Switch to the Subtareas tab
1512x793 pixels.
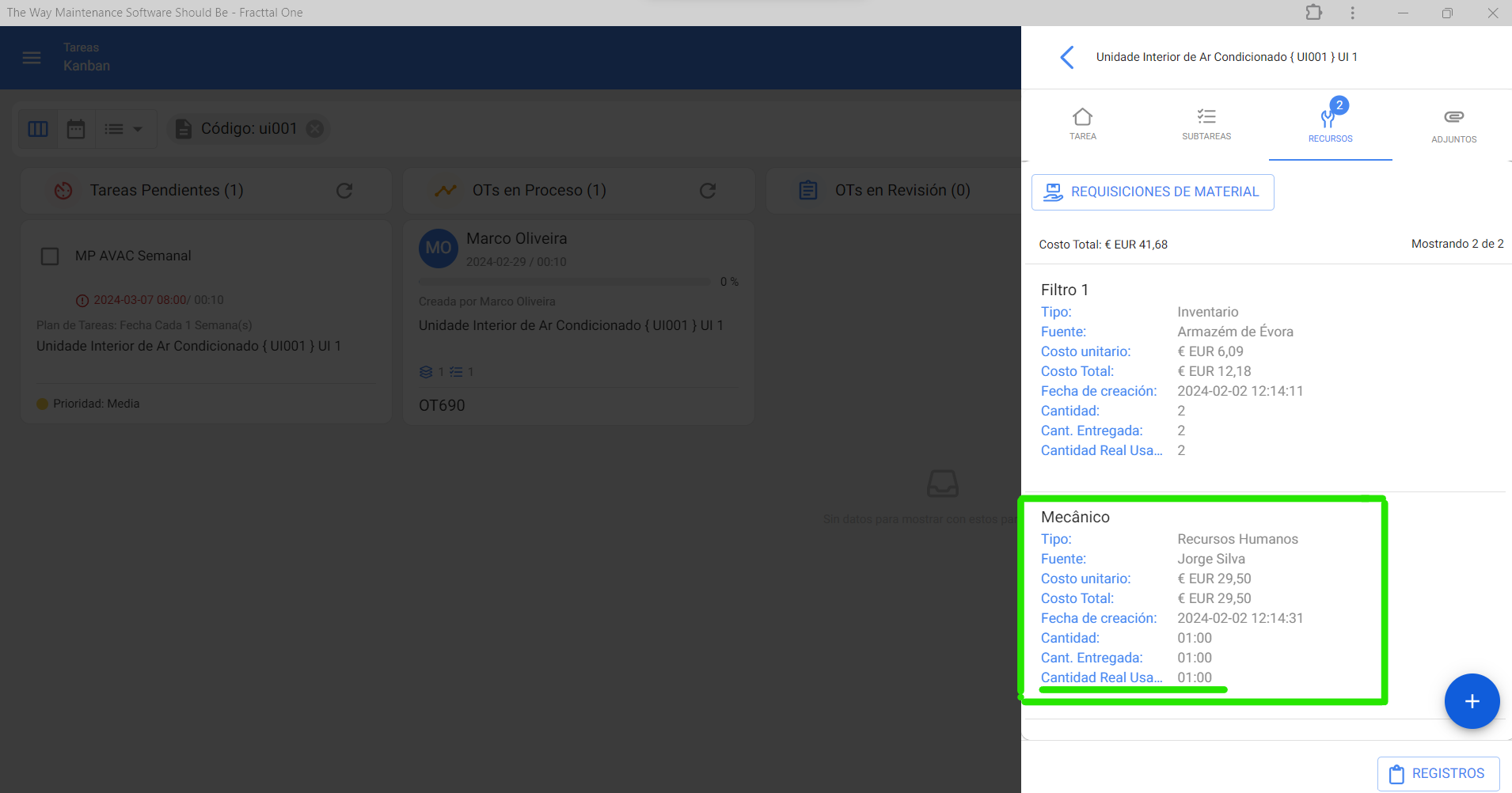1206,124
